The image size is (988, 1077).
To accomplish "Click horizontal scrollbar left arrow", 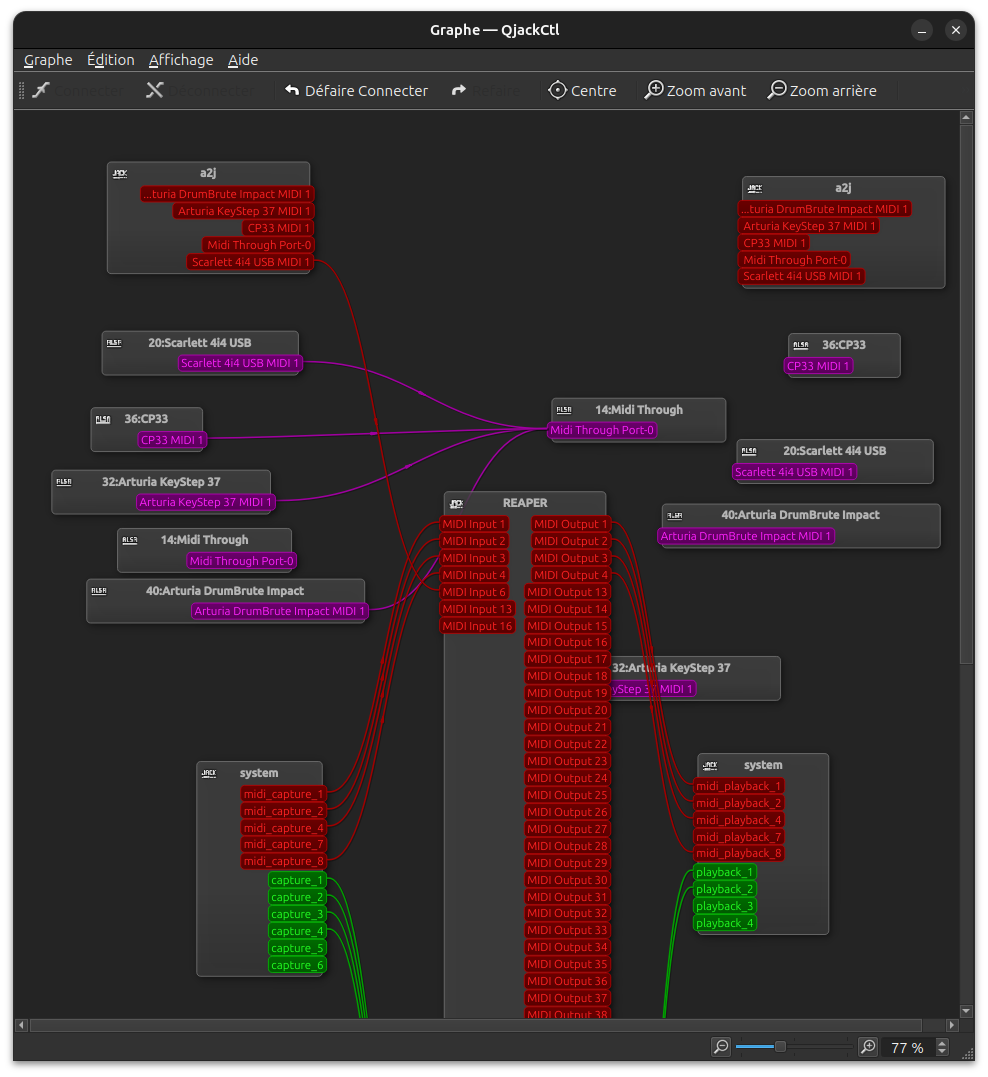I will tap(21, 1025).
